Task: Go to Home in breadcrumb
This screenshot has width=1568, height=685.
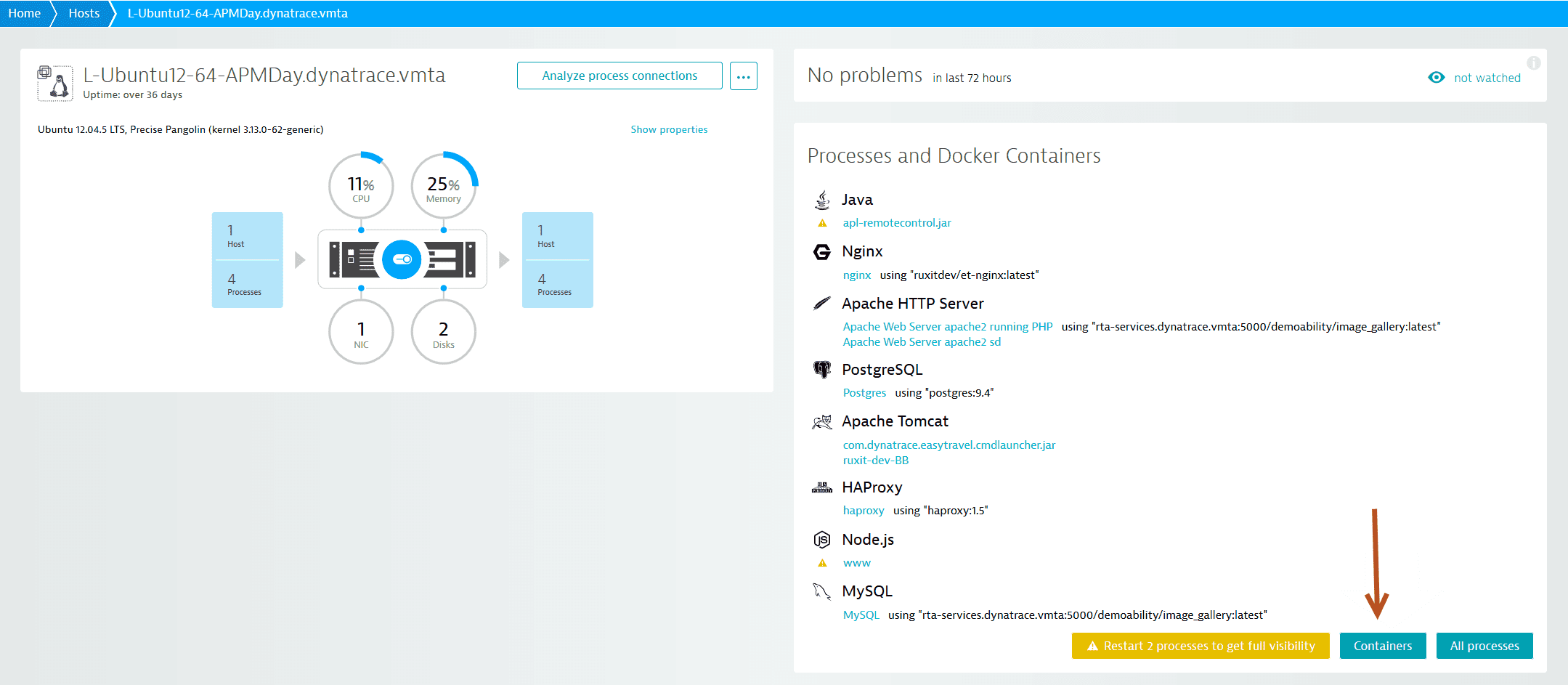Action: pos(24,13)
